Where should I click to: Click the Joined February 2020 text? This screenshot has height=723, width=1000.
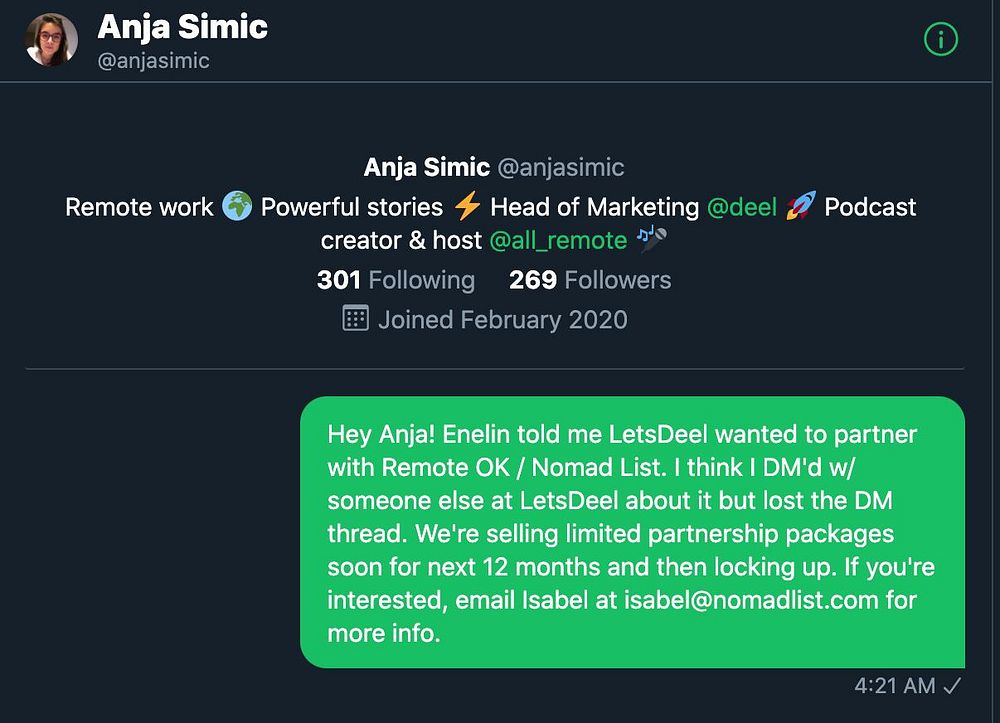click(x=502, y=320)
